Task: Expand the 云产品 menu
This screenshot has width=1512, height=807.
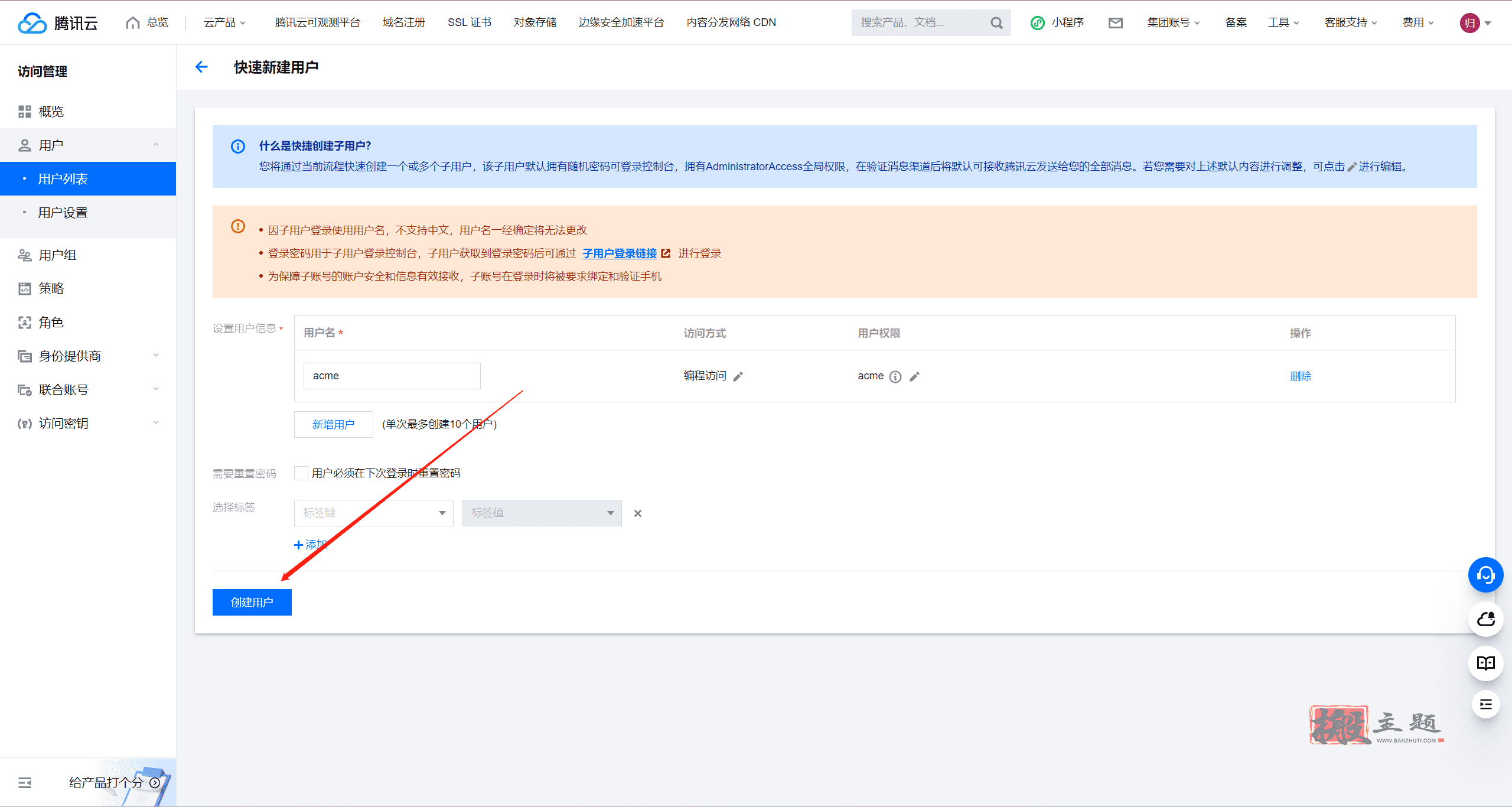Action: 224,22
